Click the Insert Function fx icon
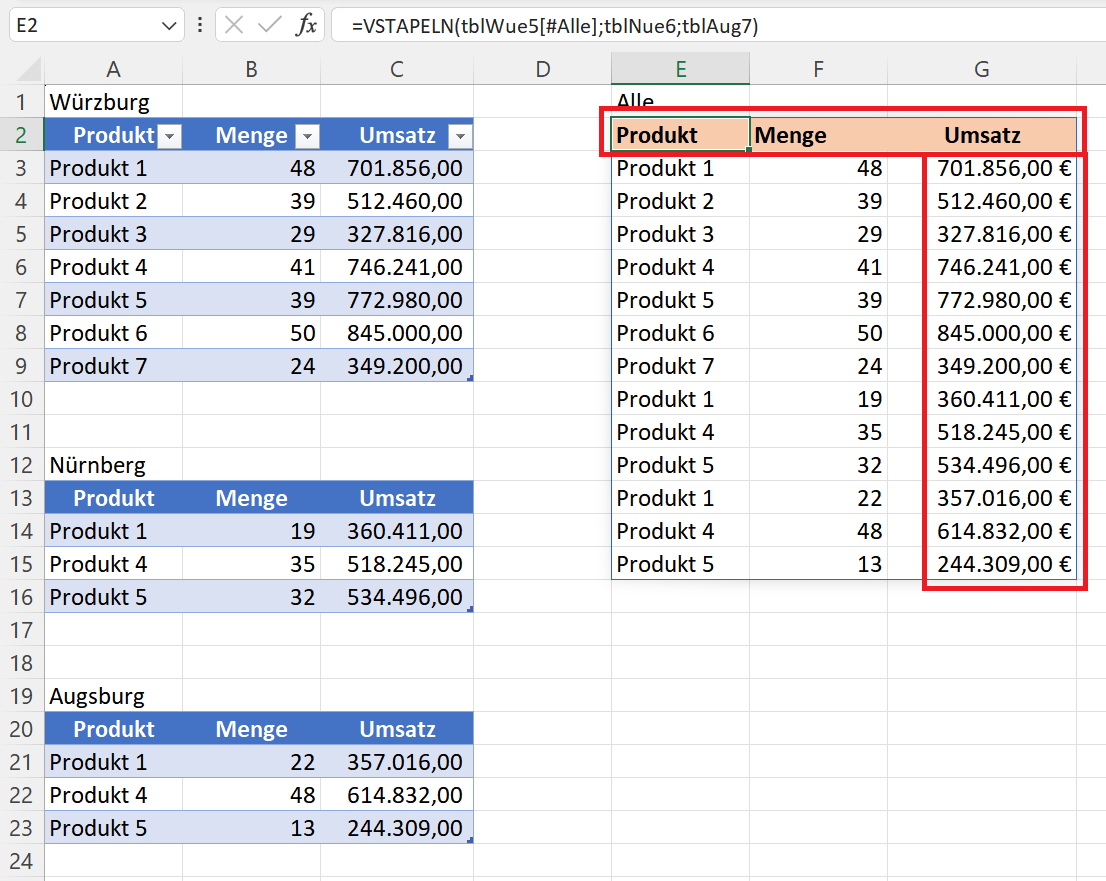 306,26
